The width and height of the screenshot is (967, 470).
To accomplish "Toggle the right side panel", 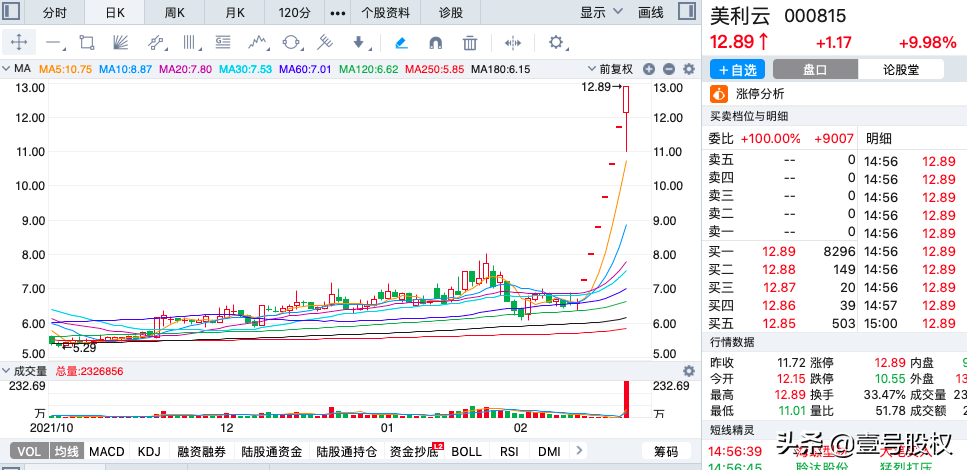I will [x=685, y=13].
